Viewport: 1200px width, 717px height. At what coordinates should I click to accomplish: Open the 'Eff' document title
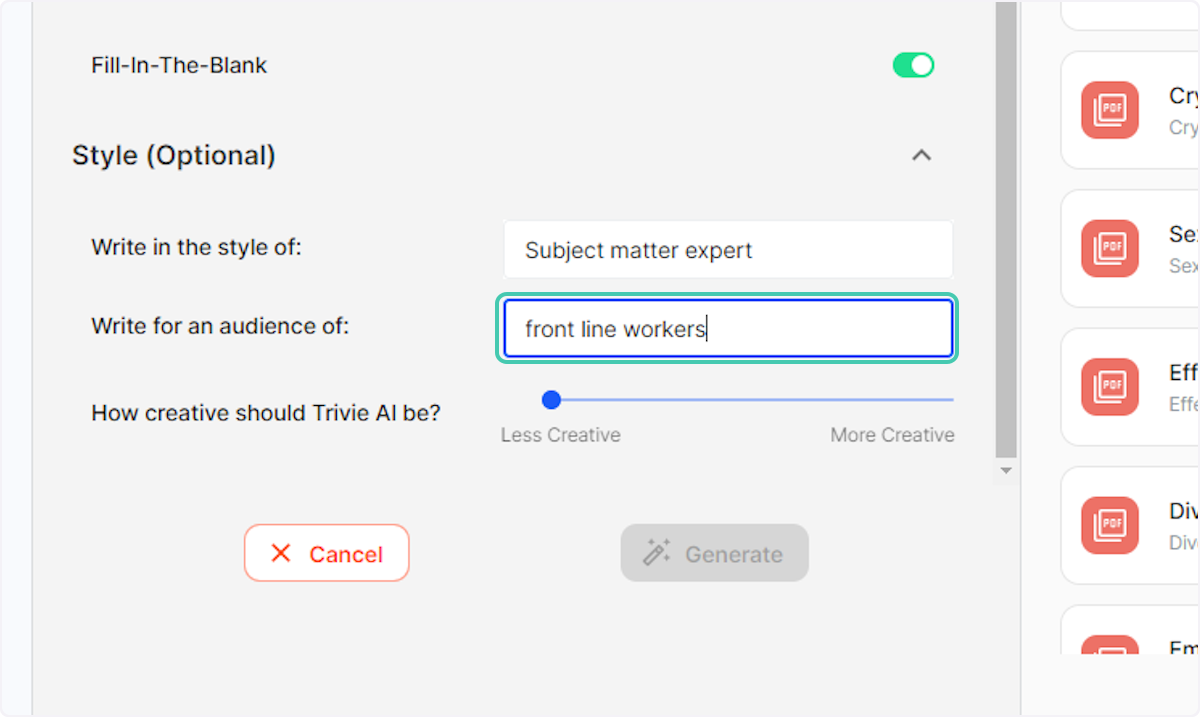(1184, 373)
